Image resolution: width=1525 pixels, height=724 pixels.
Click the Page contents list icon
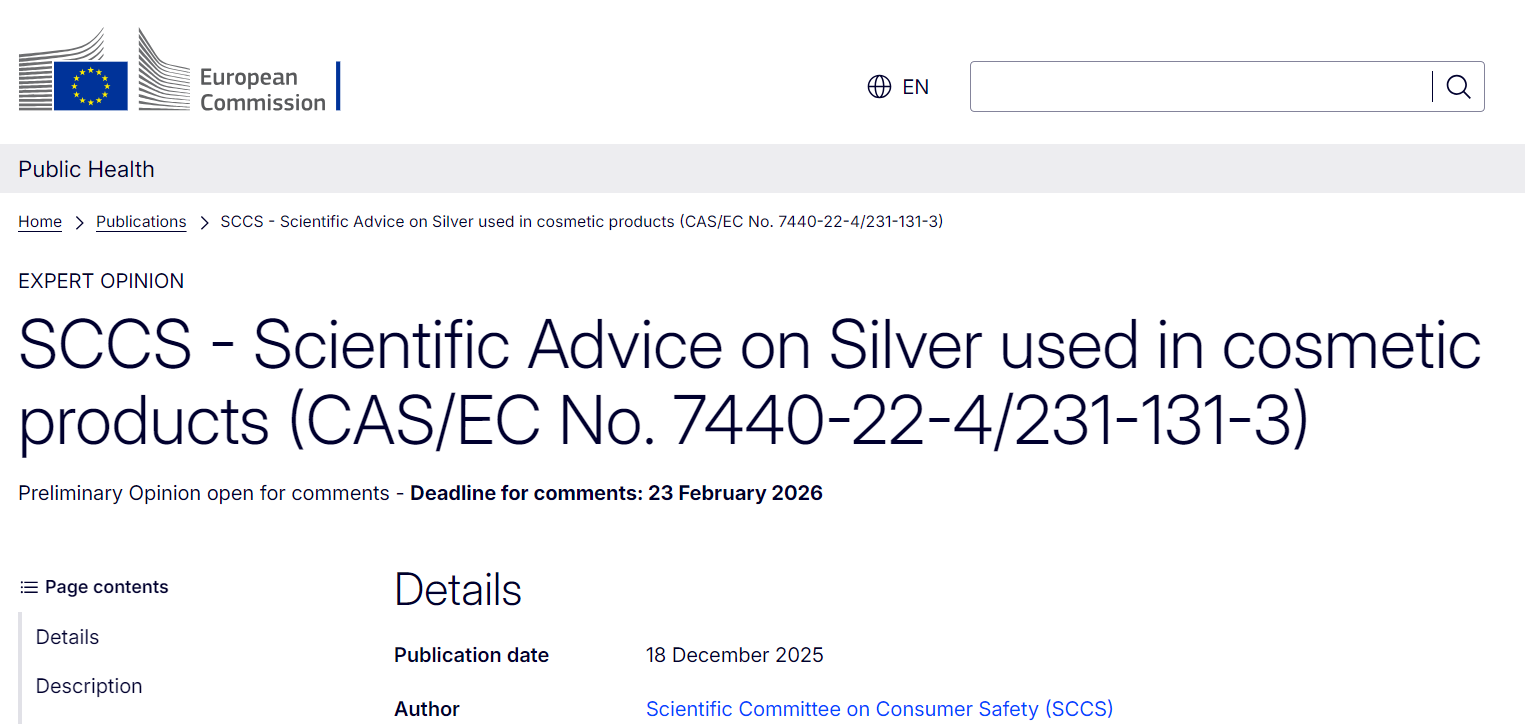pos(29,587)
